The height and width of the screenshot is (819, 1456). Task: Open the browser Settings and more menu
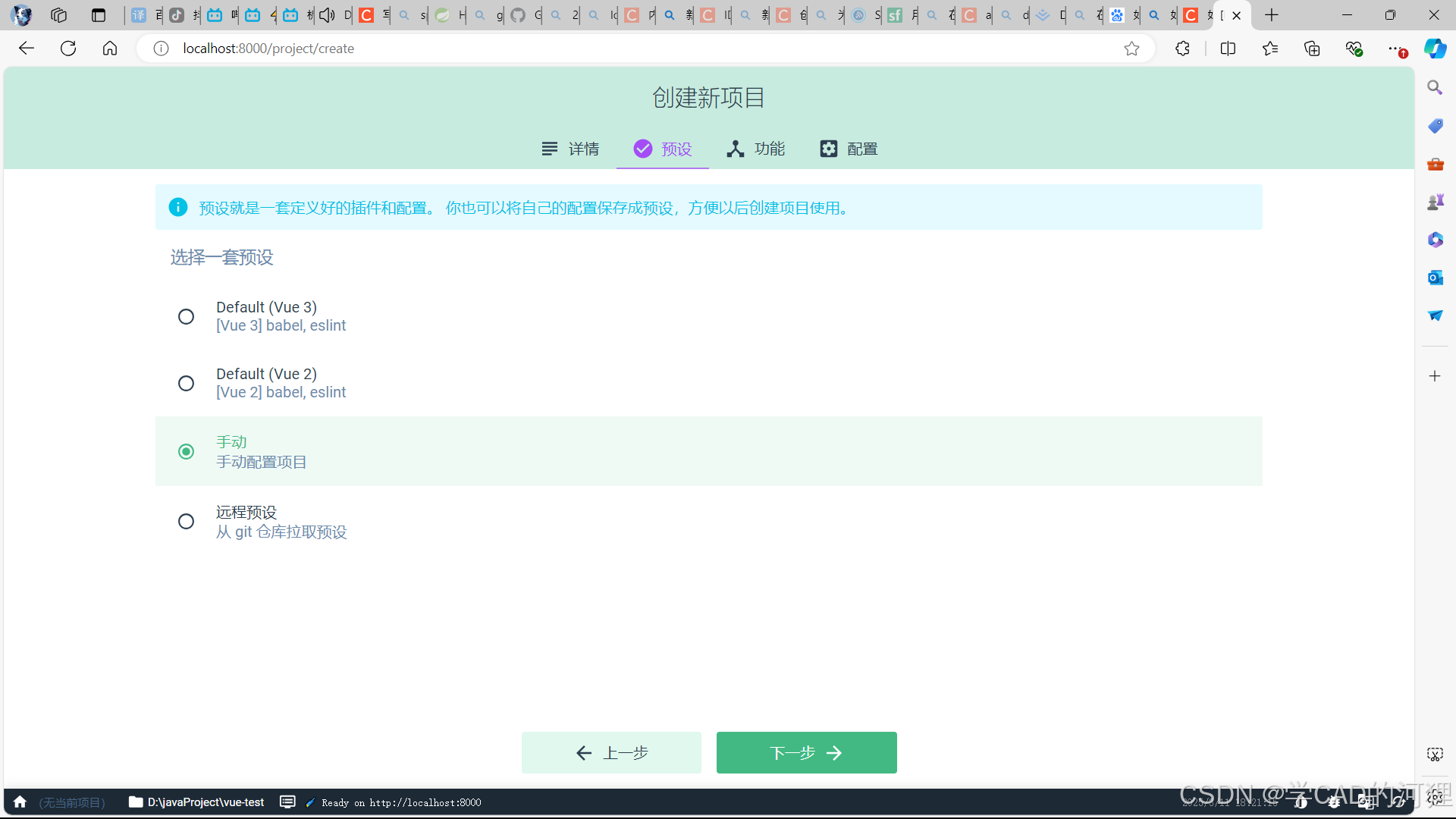click(x=1395, y=49)
